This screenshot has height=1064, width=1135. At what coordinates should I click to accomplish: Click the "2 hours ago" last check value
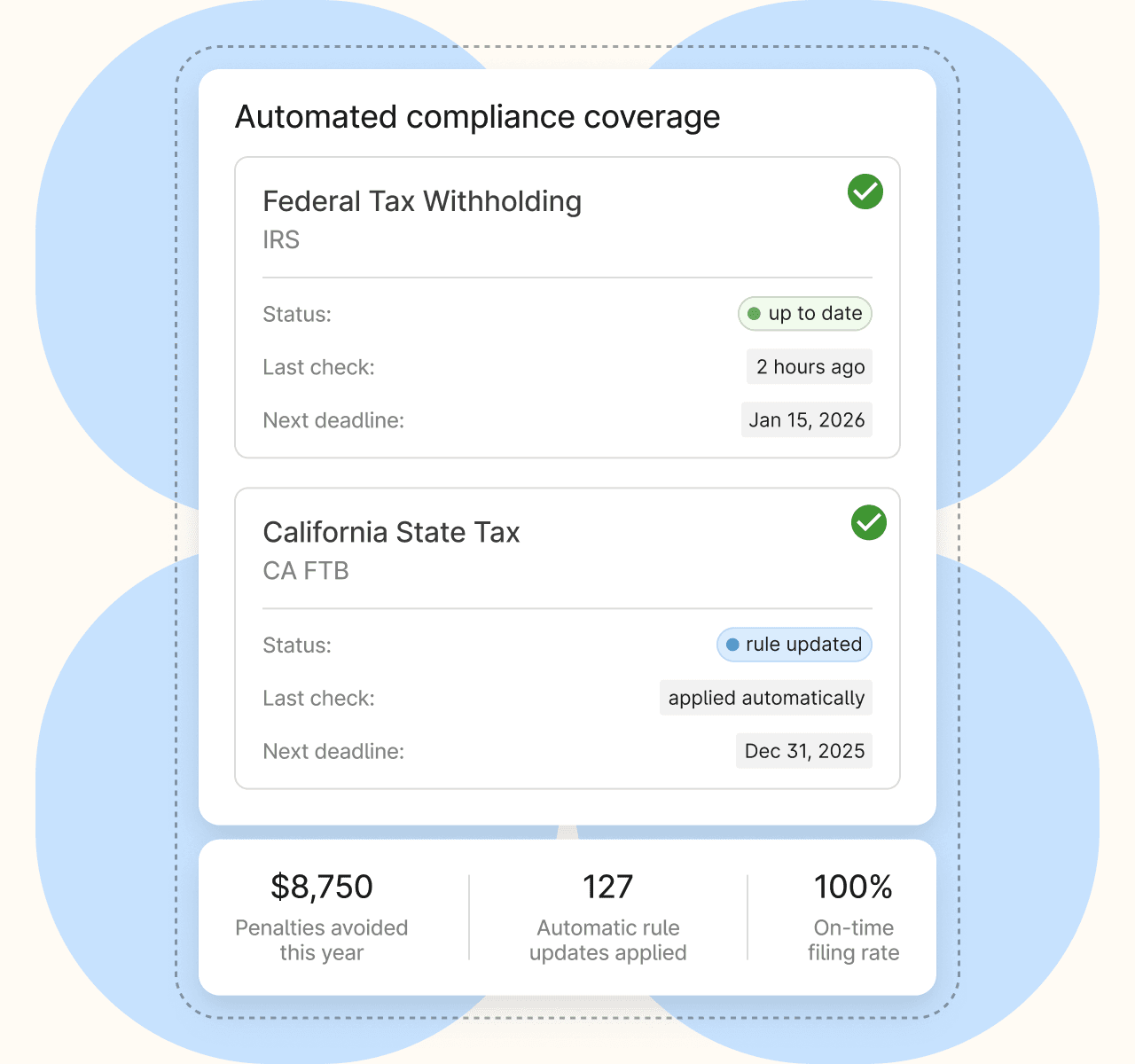point(810,367)
